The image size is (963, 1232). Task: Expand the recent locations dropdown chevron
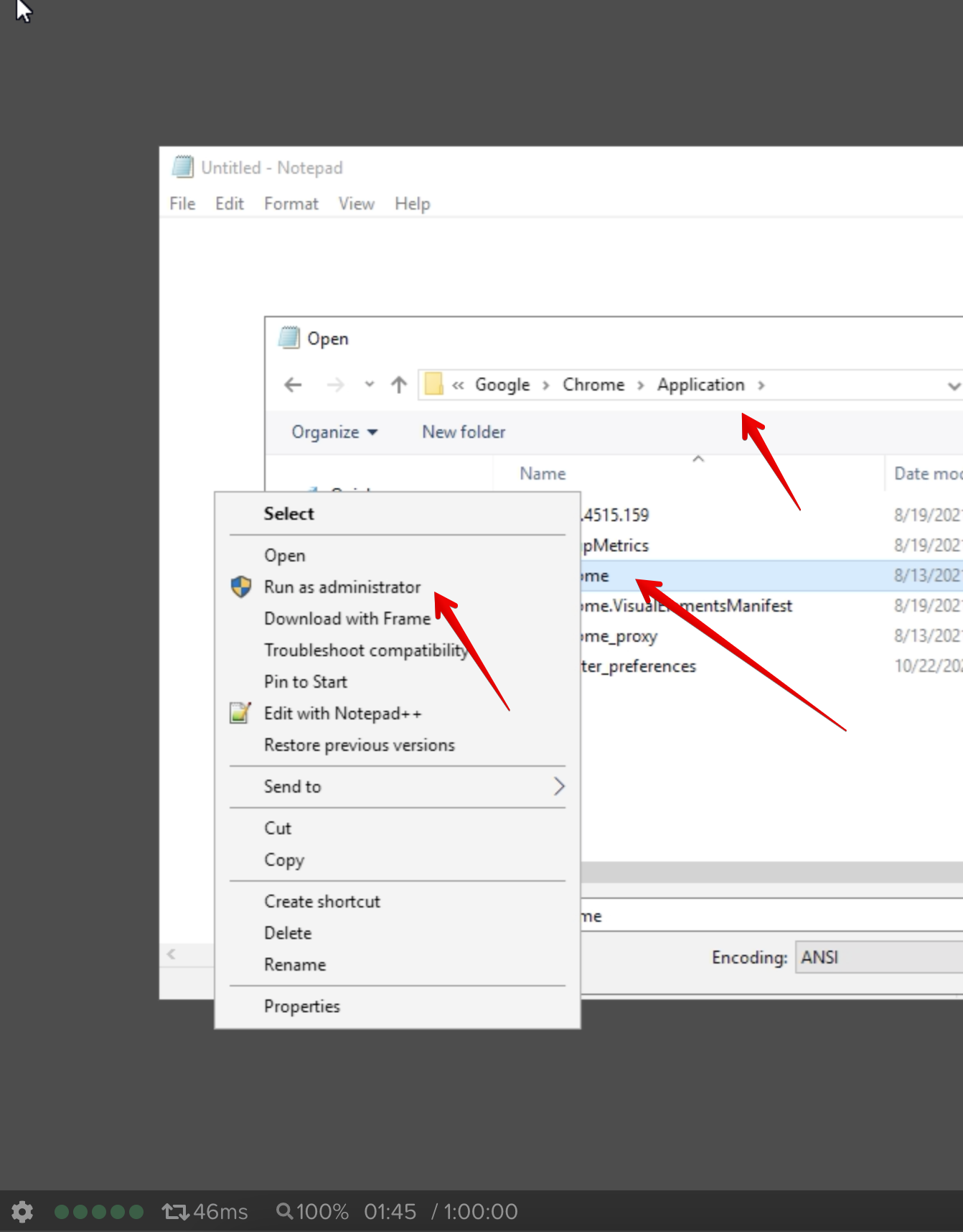coord(370,385)
